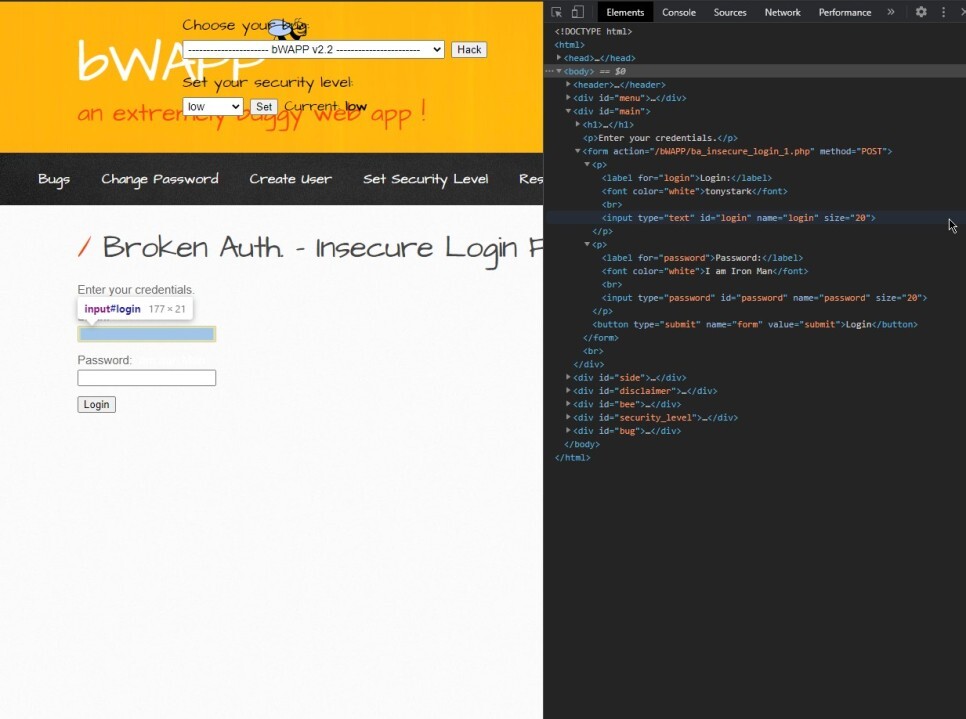Select the Elements tab

tap(625, 12)
